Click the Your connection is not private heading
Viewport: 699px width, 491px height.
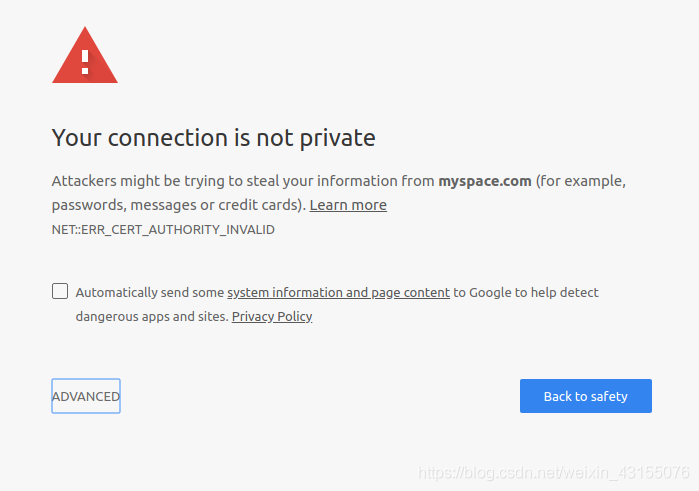[213, 137]
